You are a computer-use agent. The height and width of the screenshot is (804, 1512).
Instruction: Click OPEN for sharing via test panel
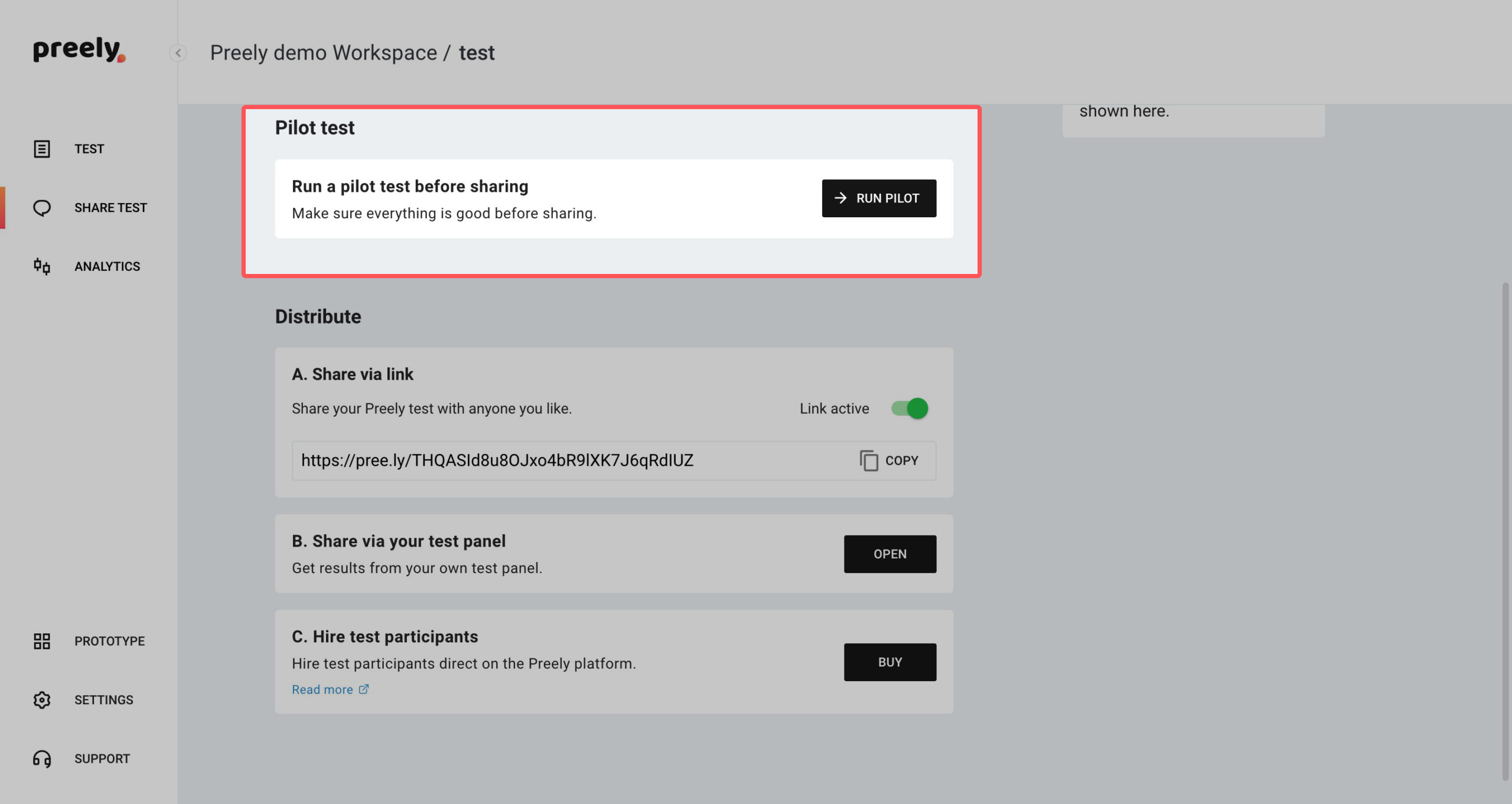click(890, 554)
